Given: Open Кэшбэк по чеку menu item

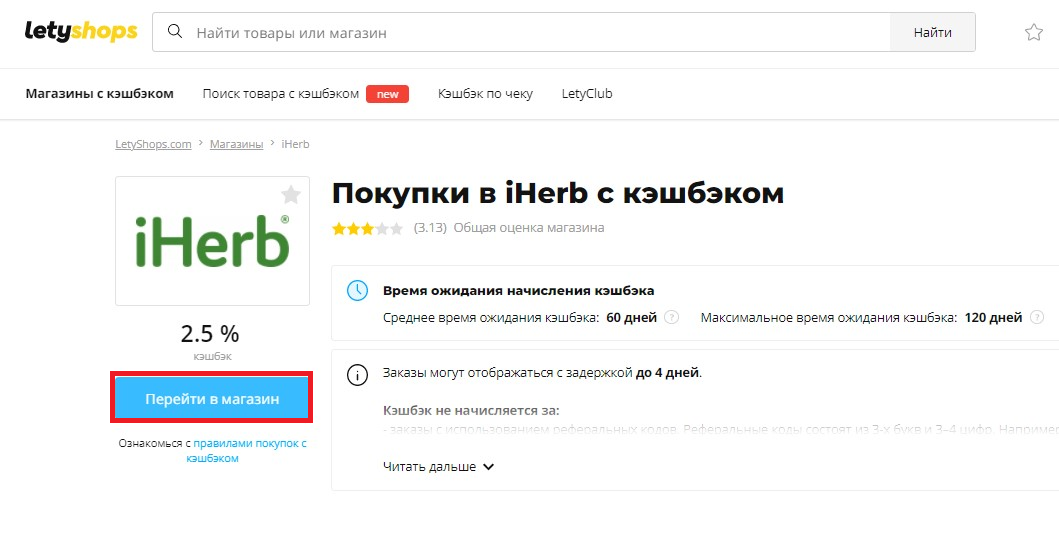Looking at the screenshot, I should coord(485,94).
